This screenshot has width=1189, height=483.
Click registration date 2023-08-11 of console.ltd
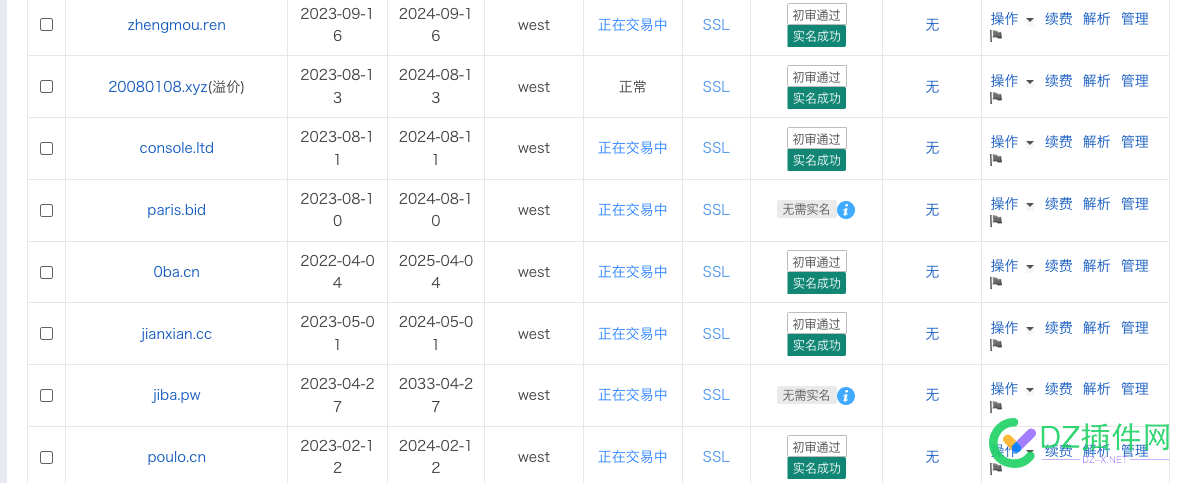[337, 148]
